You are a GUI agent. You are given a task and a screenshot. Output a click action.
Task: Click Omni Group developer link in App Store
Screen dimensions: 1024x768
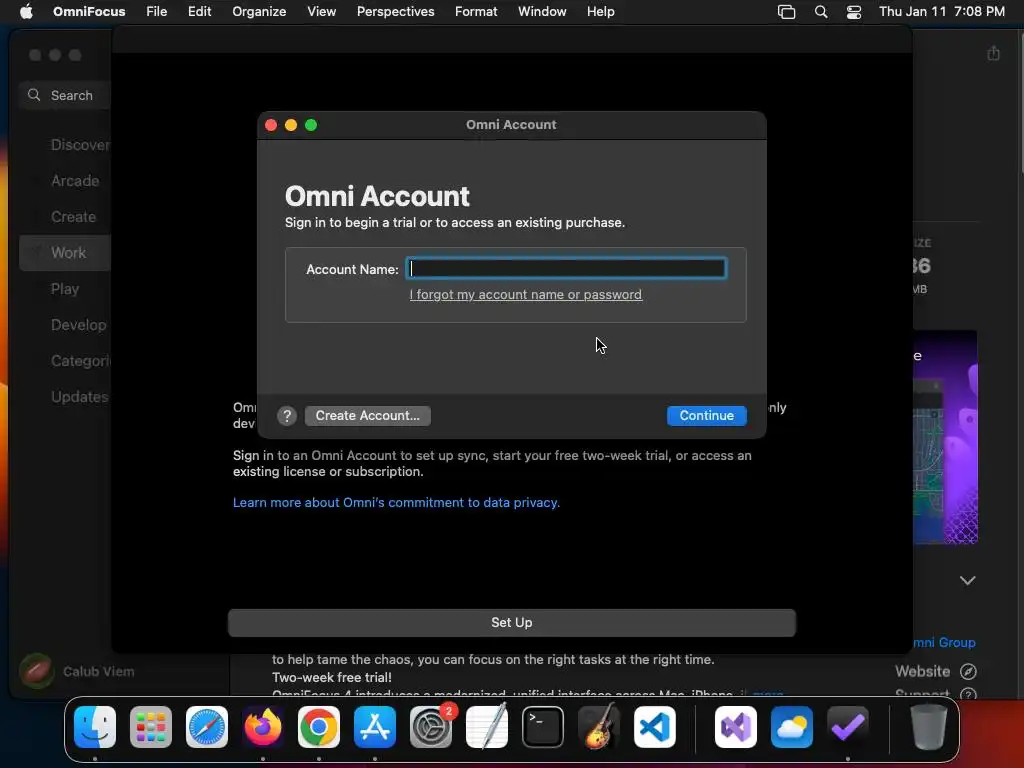pos(944,643)
